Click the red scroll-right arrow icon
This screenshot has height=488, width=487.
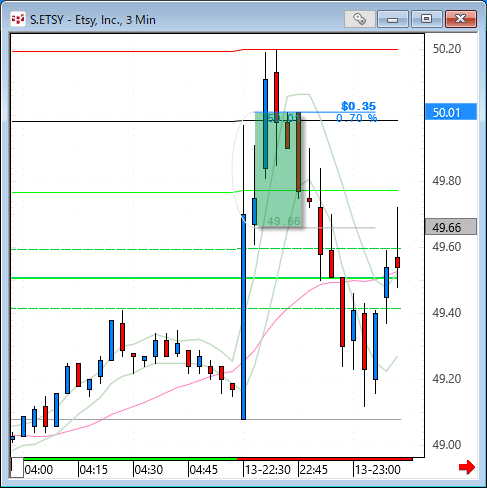pyautogui.click(x=467, y=467)
